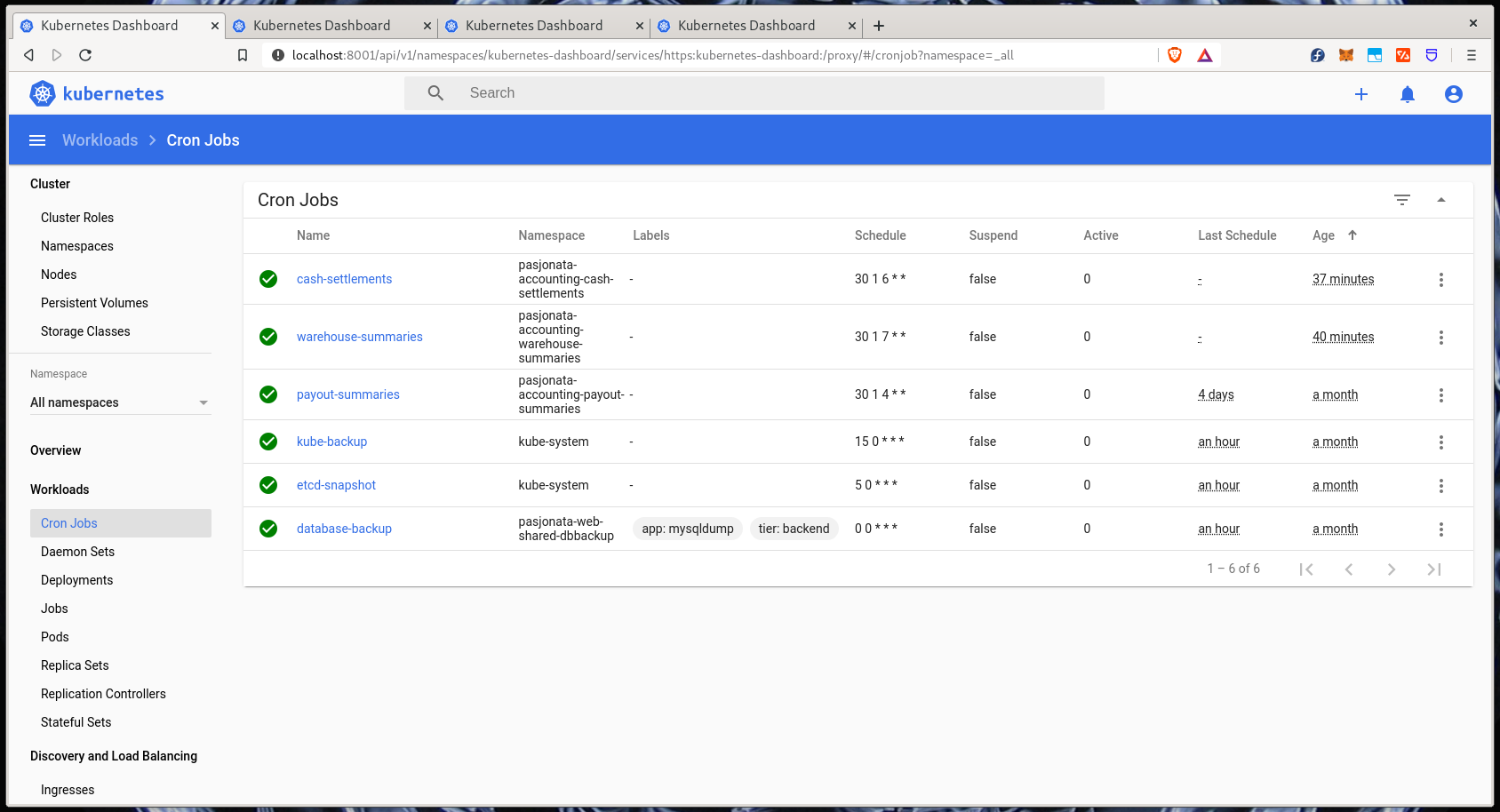The height and width of the screenshot is (812, 1500).
Task: Go to last page of table
Action: [1434, 569]
